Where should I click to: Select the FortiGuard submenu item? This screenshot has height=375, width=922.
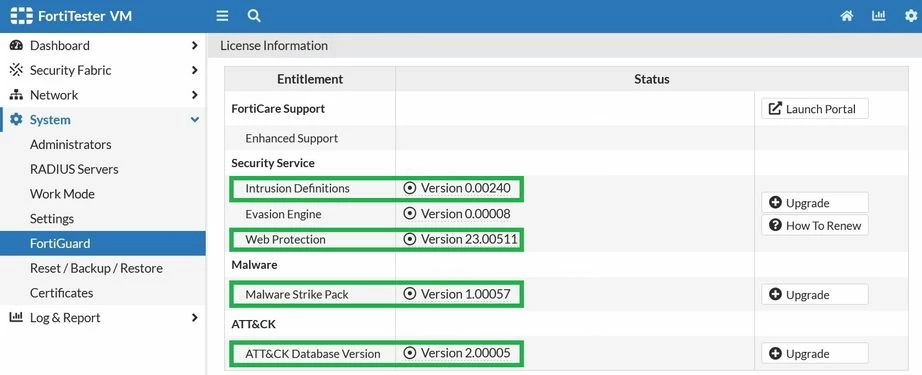click(103, 243)
